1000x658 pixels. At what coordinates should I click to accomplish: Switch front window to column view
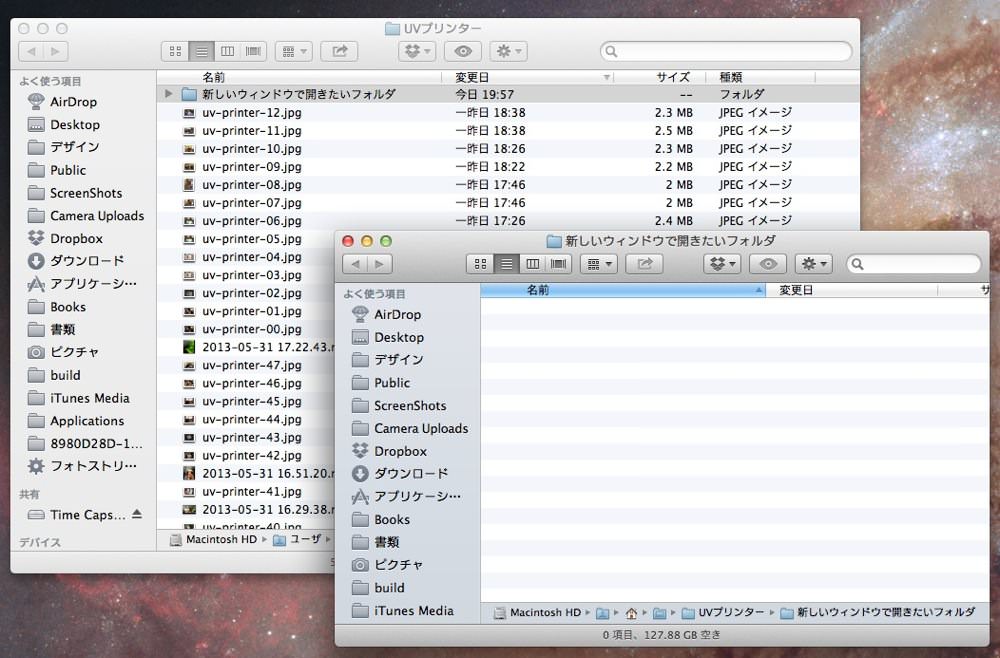tap(533, 264)
